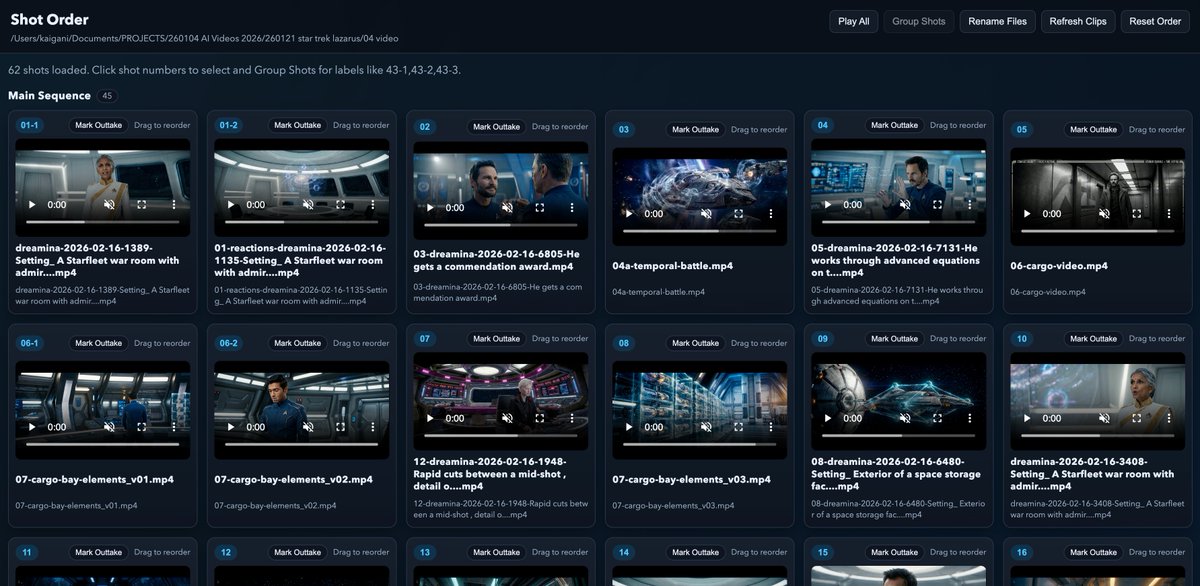Click the Play All button
The width and height of the screenshot is (1200, 586).
coord(853,21)
